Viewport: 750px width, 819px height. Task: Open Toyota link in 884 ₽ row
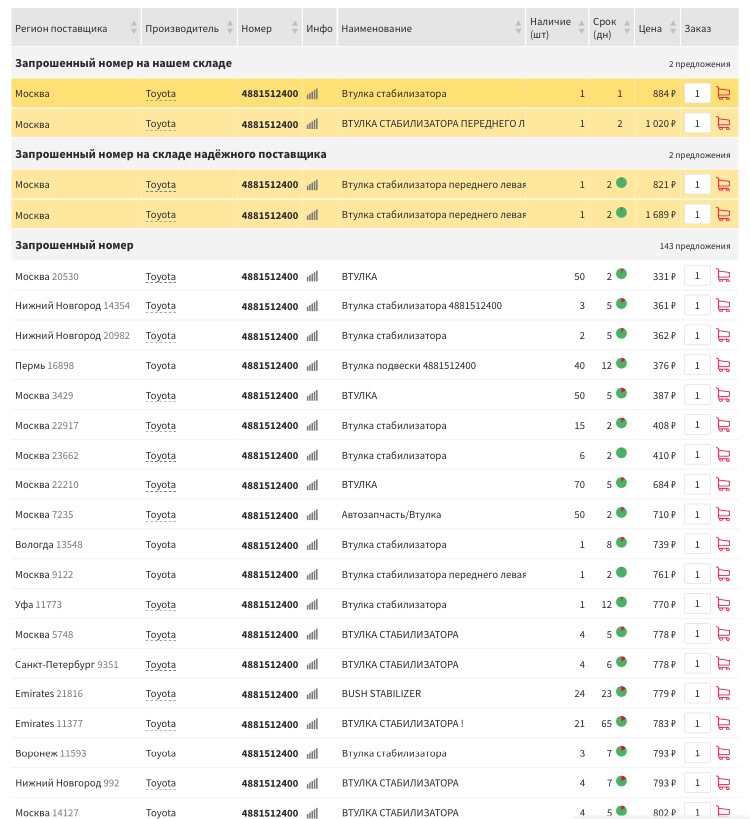point(160,94)
